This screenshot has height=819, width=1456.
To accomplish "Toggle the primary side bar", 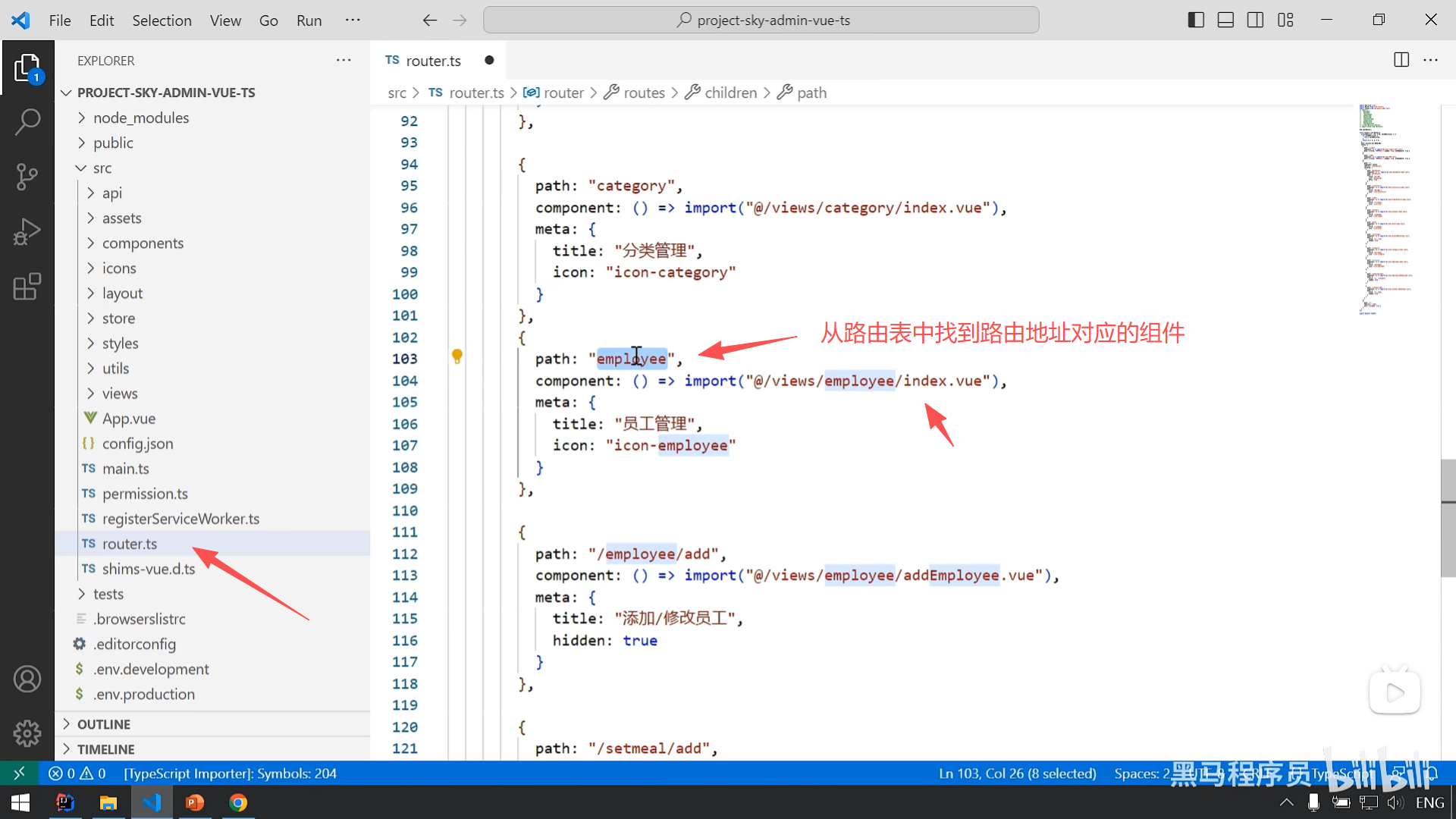I will tap(1196, 20).
